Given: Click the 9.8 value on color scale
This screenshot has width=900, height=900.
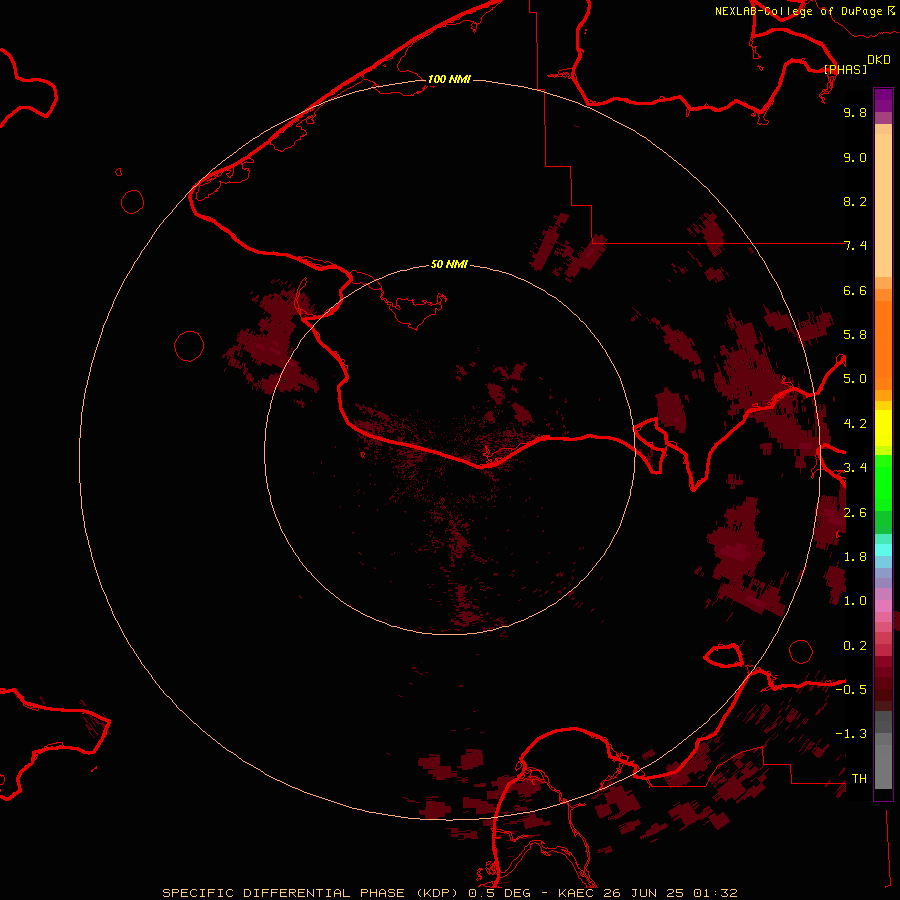Looking at the screenshot, I should 855,112.
